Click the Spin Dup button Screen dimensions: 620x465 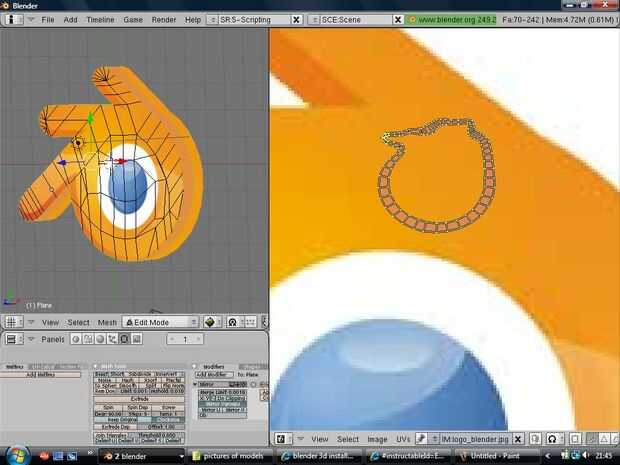click(x=138, y=407)
